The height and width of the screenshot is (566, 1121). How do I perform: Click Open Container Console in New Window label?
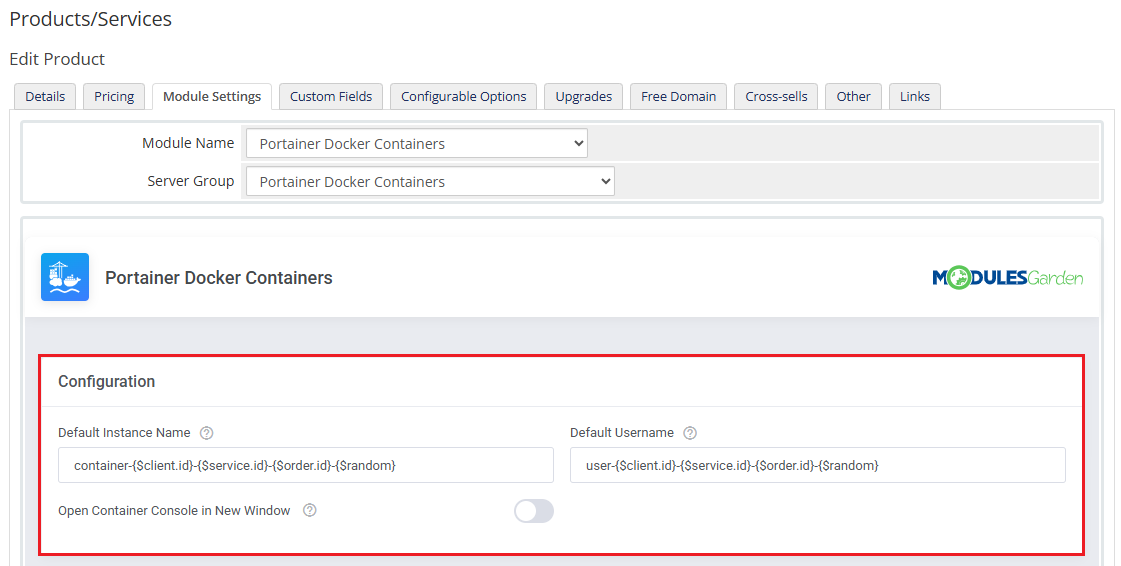pyautogui.click(x=174, y=510)
